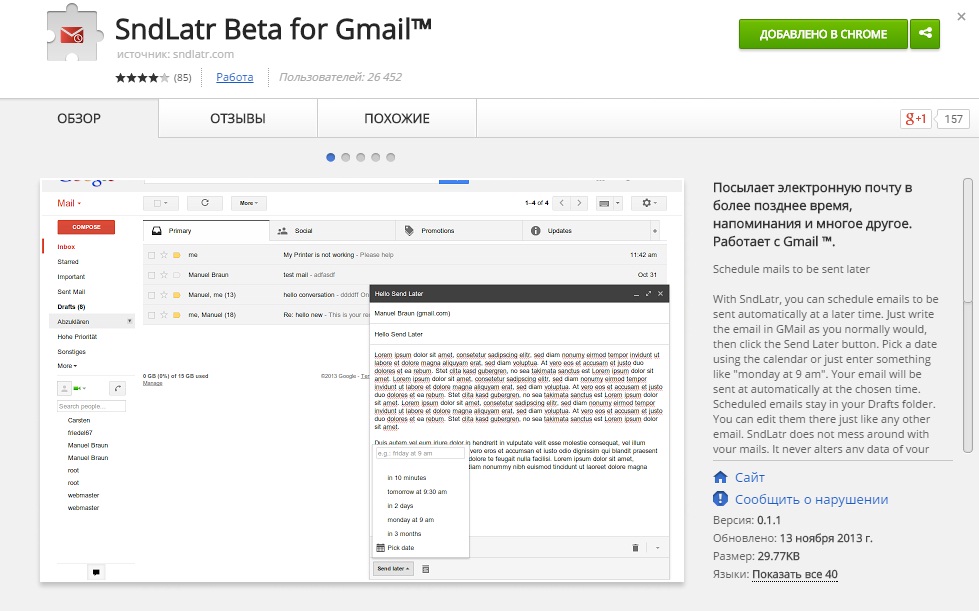The width and height of the screenshot is (979, 611).
Task: Check the select-all checkbox in Gmail toolbar
Action: pos(158,201)
